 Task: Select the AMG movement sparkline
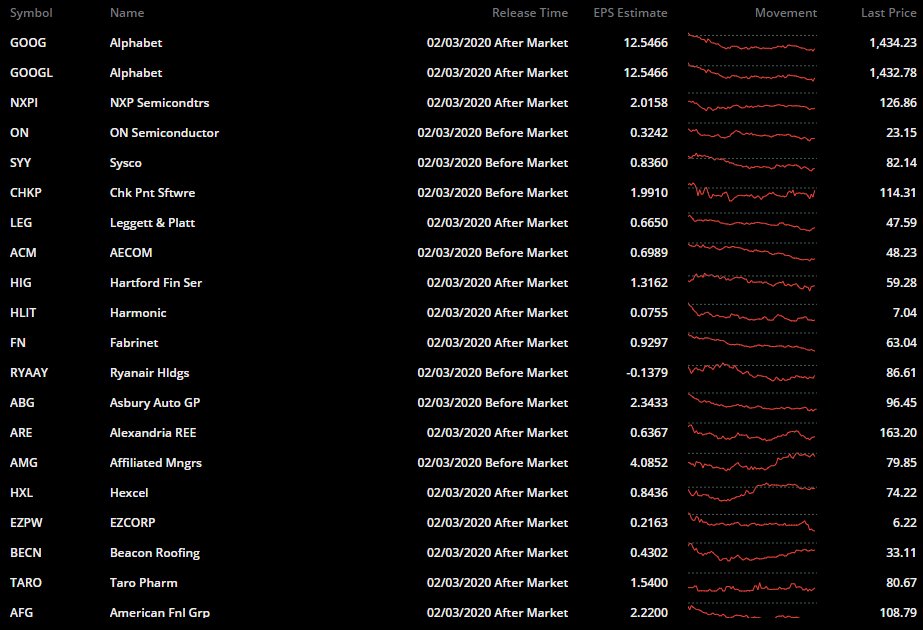pos(752,463)
